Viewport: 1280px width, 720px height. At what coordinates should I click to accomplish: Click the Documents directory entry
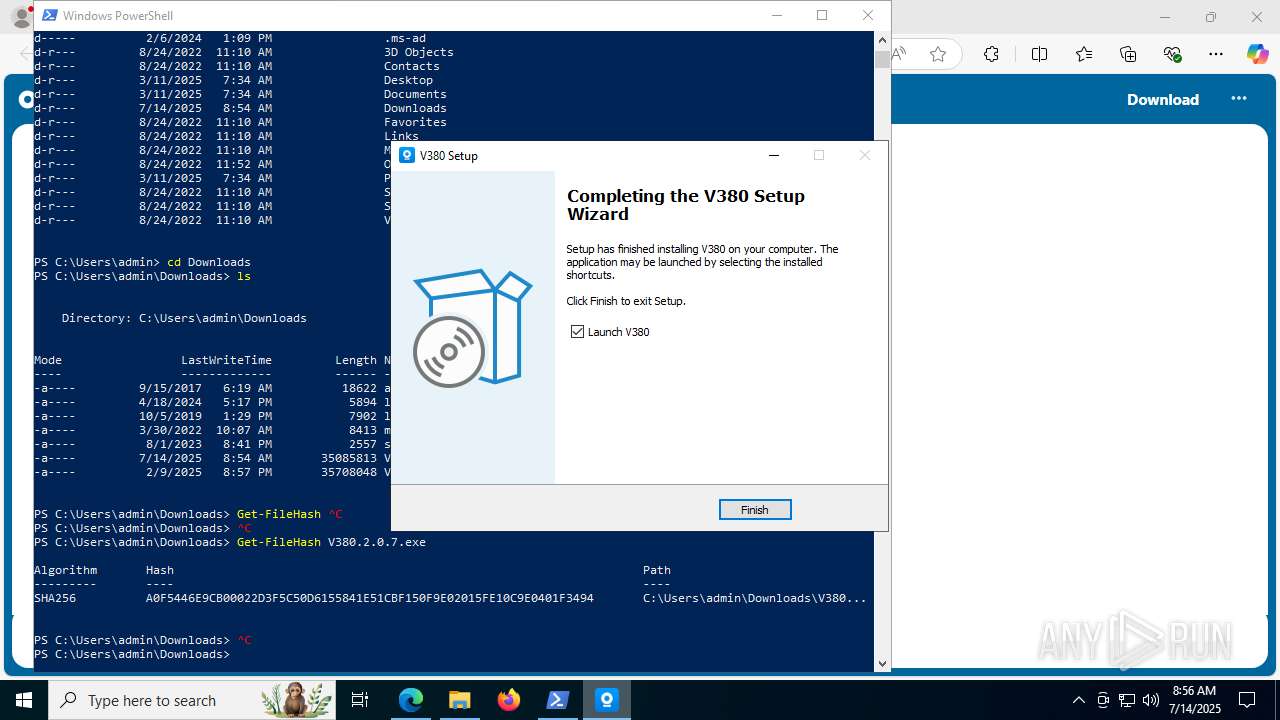click(x=415, y=94)
